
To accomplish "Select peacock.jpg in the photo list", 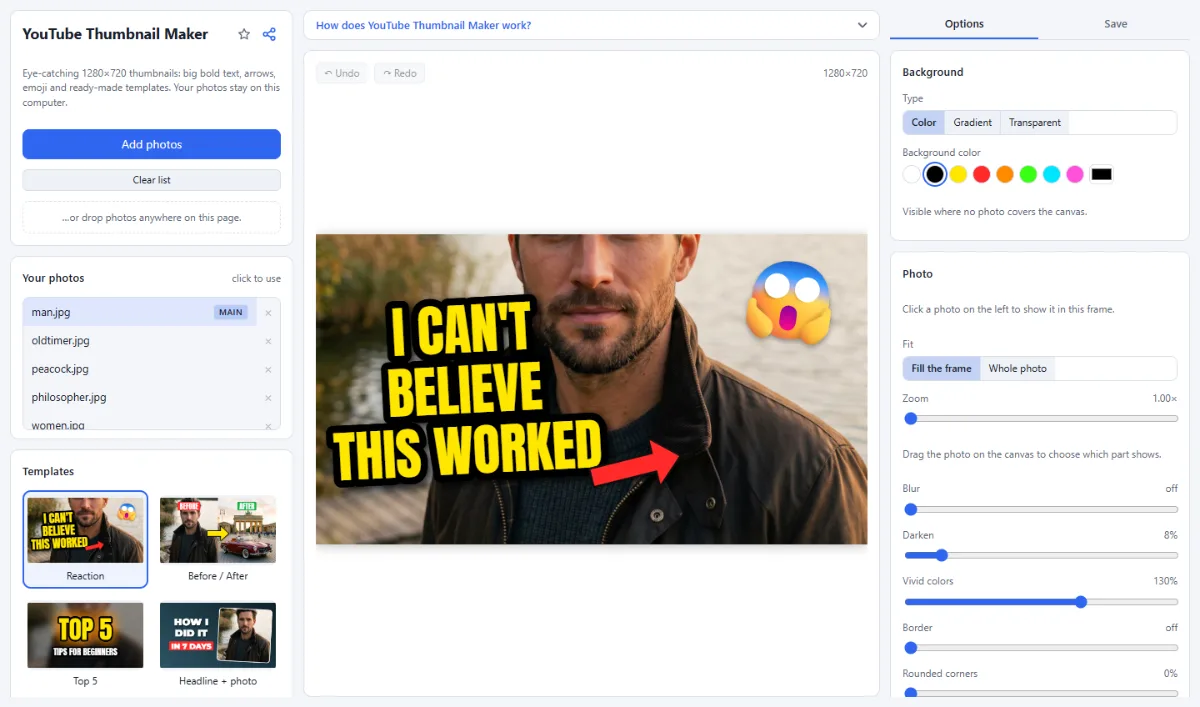I will click(140, 369).
